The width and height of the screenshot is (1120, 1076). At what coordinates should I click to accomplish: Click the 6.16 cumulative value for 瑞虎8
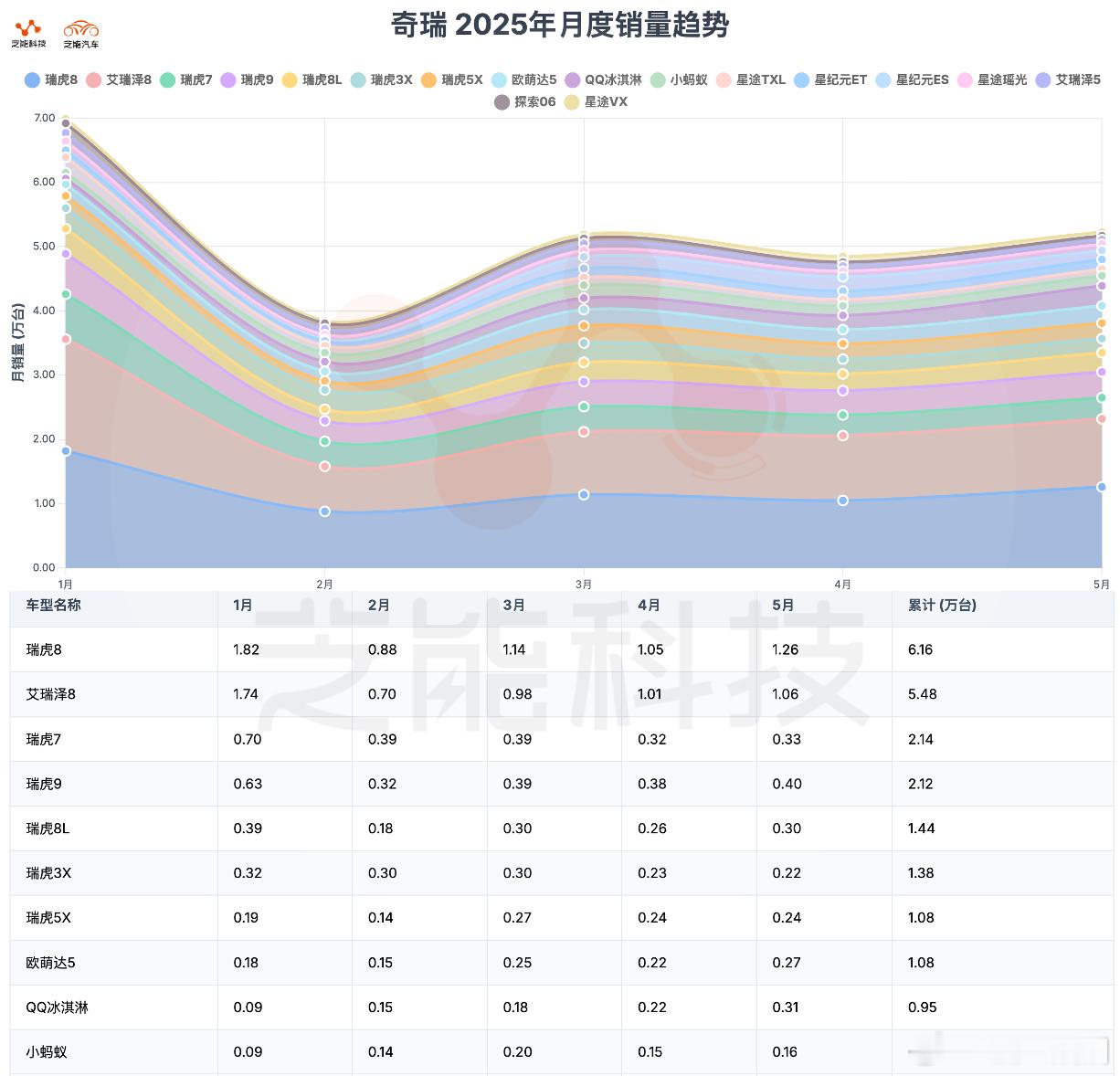[x=921, y=650]
